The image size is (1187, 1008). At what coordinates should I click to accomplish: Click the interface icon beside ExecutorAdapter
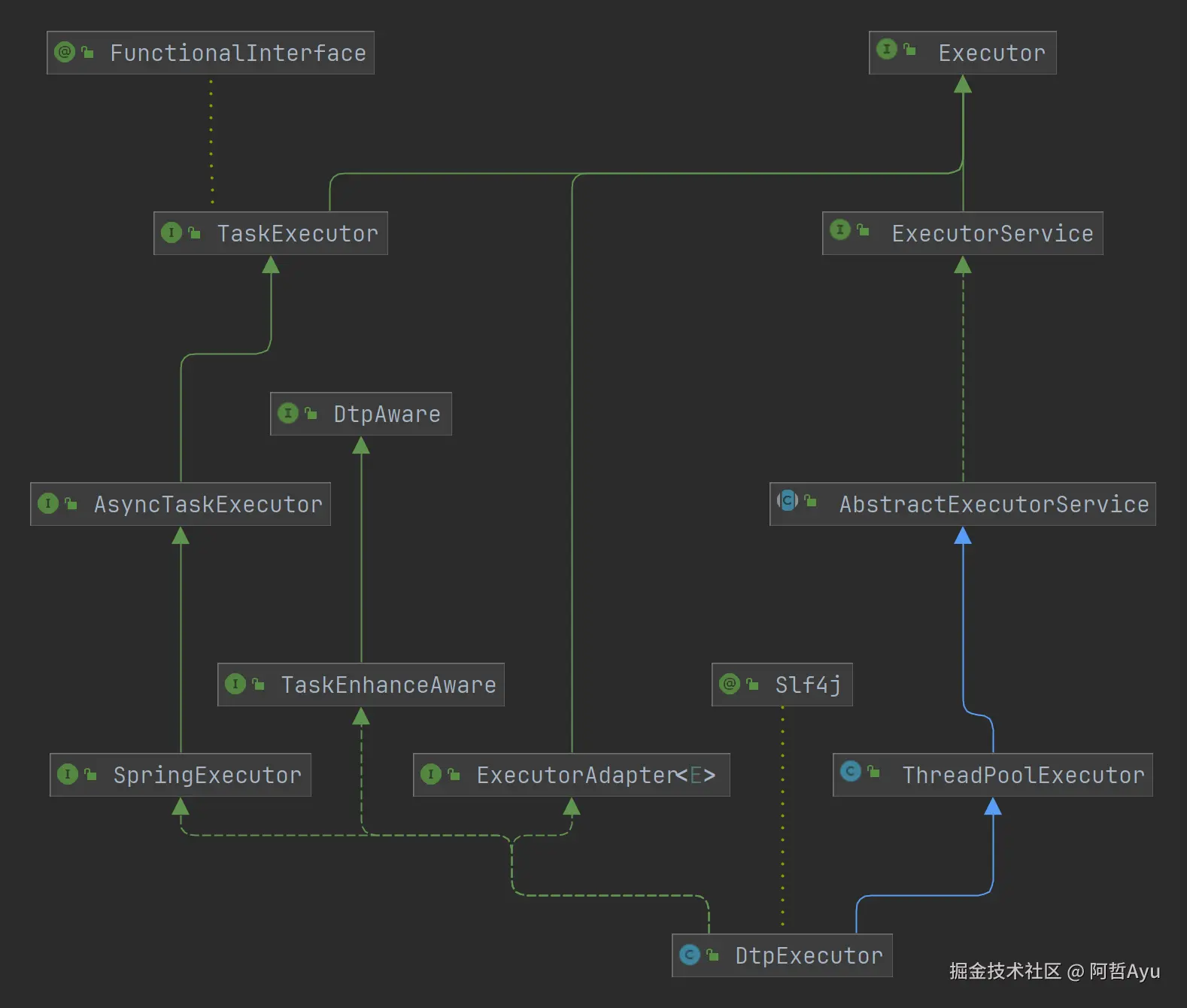pyautogui.click(x=431, y=774)
